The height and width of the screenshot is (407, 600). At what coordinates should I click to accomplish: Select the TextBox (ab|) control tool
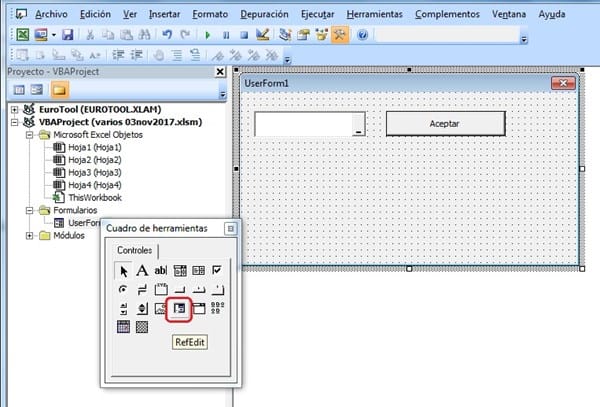[x=161, y=270]
